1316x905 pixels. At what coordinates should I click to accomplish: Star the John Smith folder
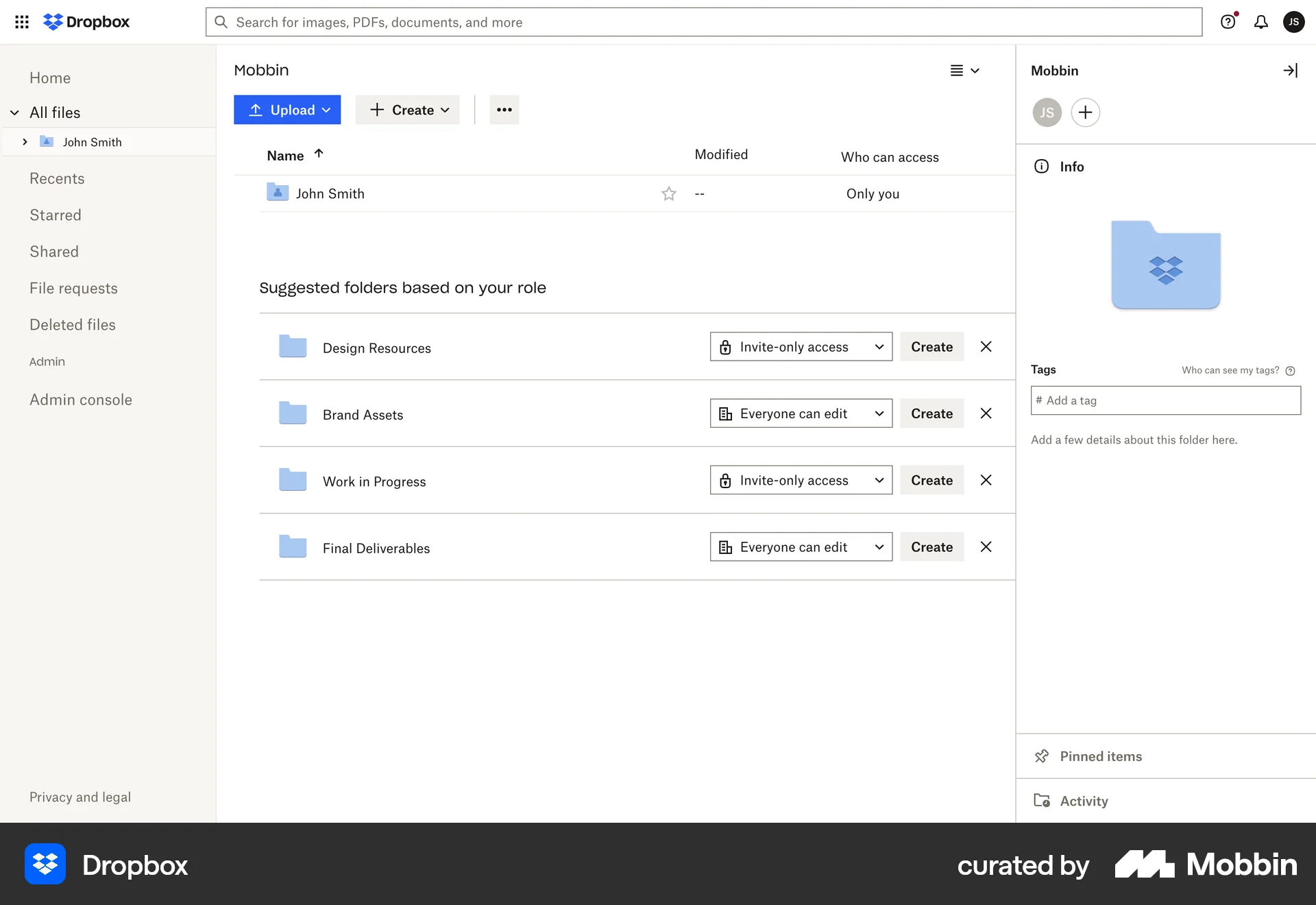click(x=669, y=193)
